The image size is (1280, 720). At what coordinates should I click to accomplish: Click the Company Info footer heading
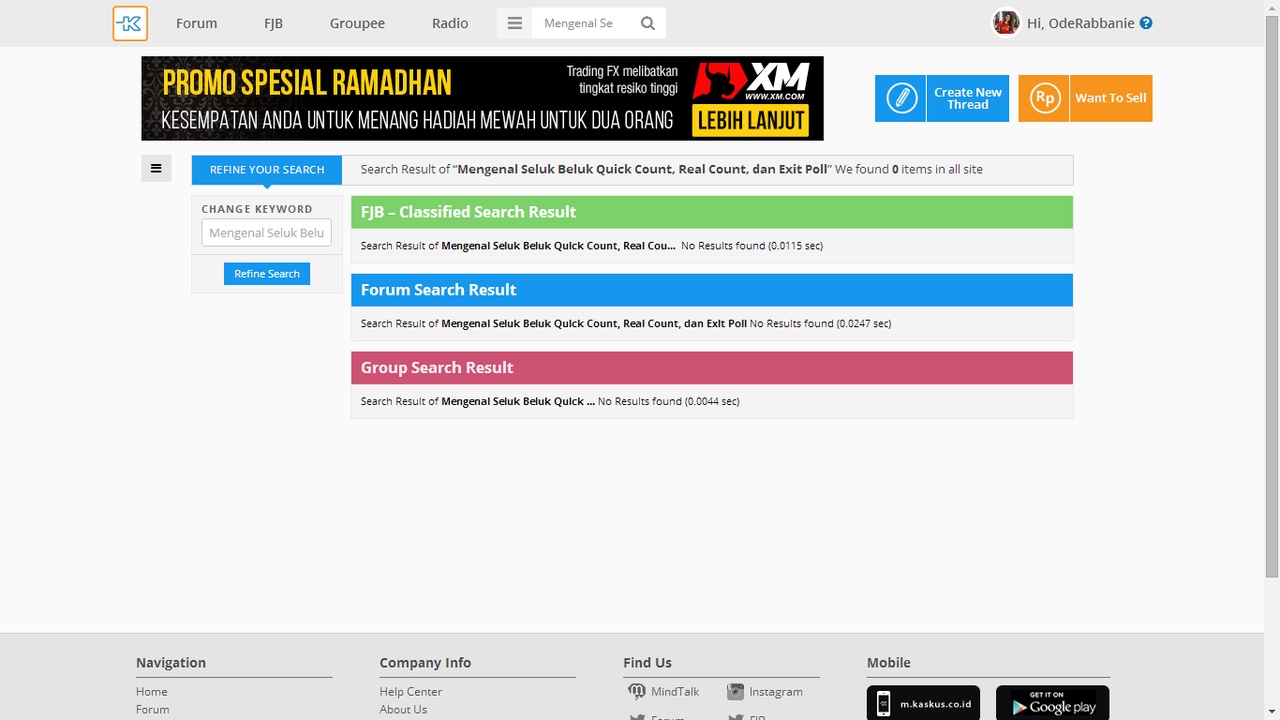[x=425, y=663]
